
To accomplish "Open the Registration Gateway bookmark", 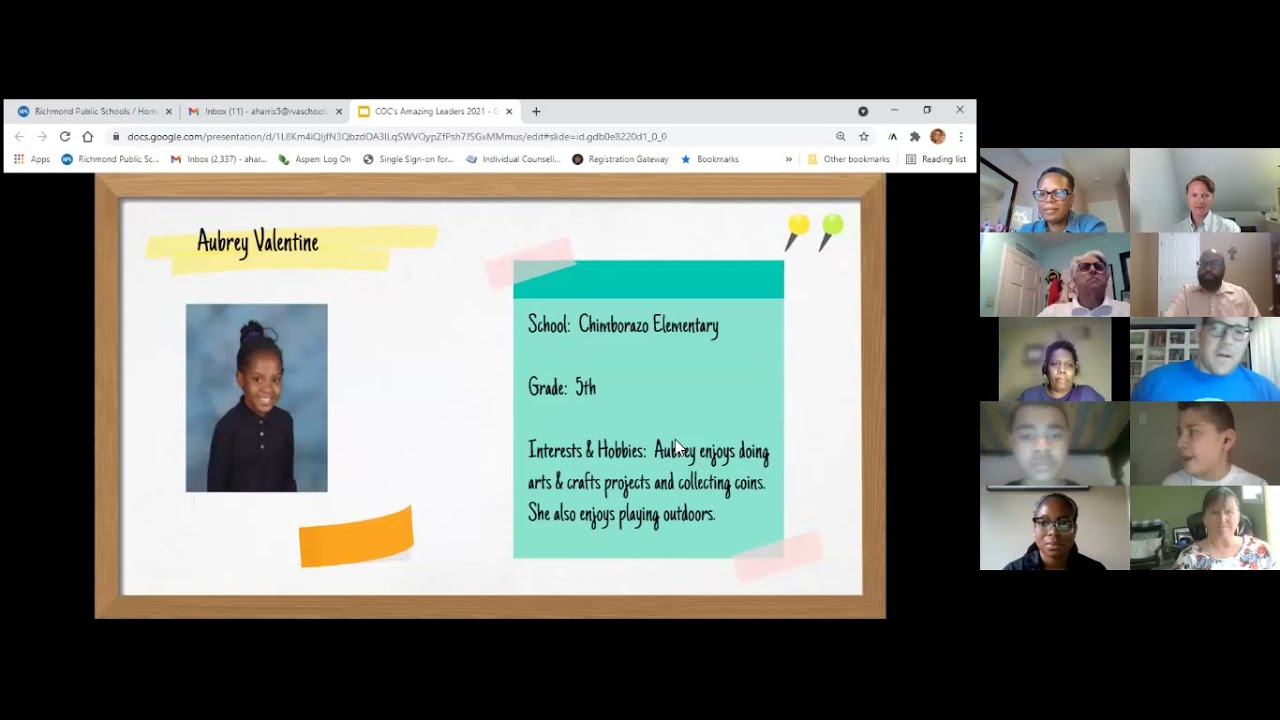I will (x=620, y=159).
